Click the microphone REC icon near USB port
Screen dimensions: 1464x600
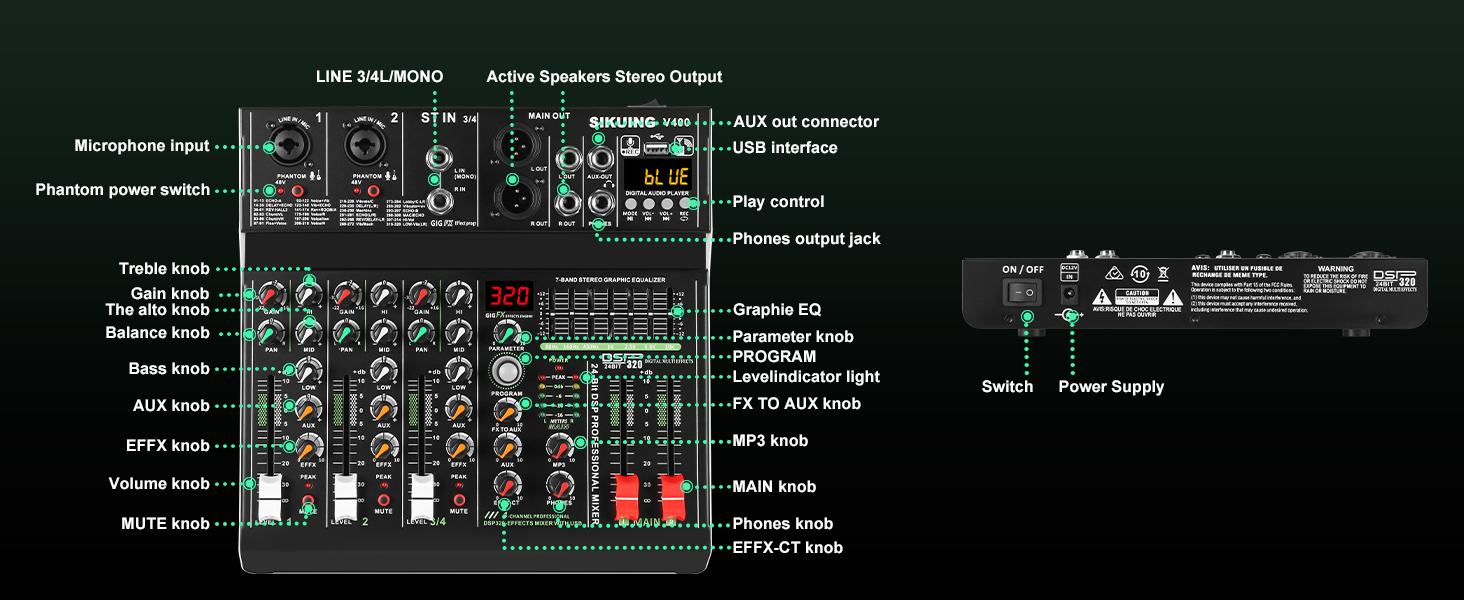pos(630,146)
